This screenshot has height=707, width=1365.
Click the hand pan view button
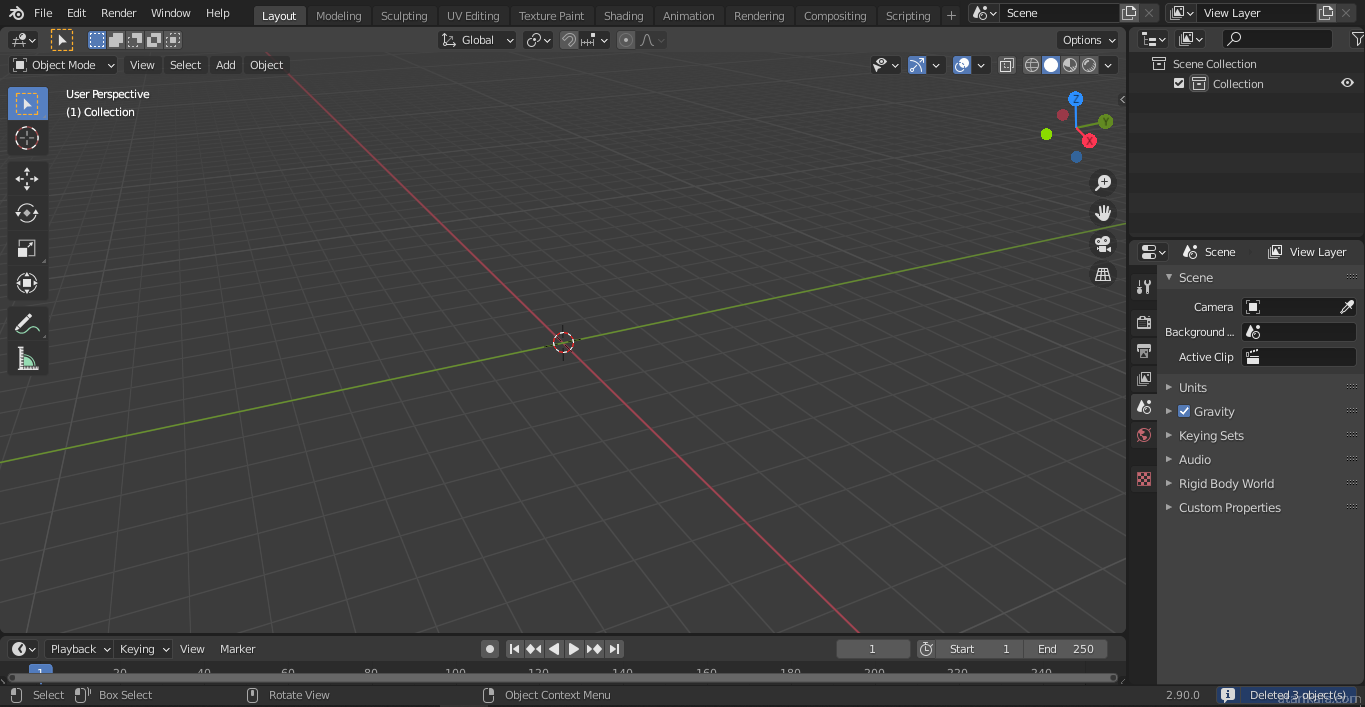point(1103,213)
